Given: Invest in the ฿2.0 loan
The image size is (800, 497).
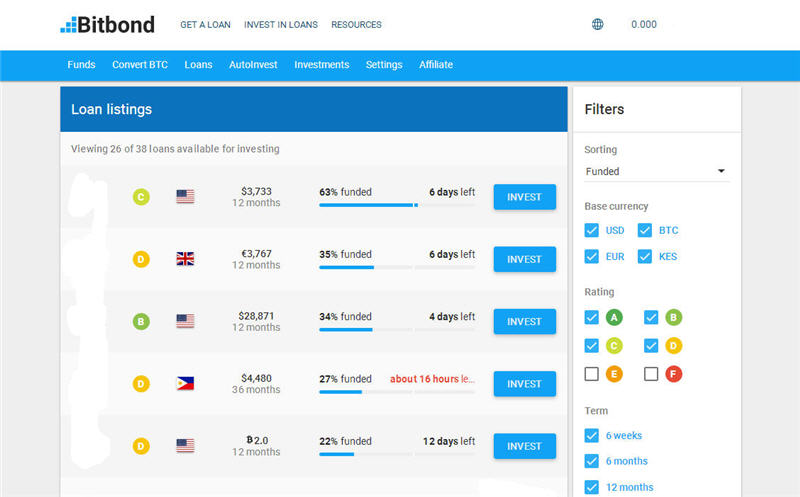Looking at the screenshot, I should tap(524, 446).
